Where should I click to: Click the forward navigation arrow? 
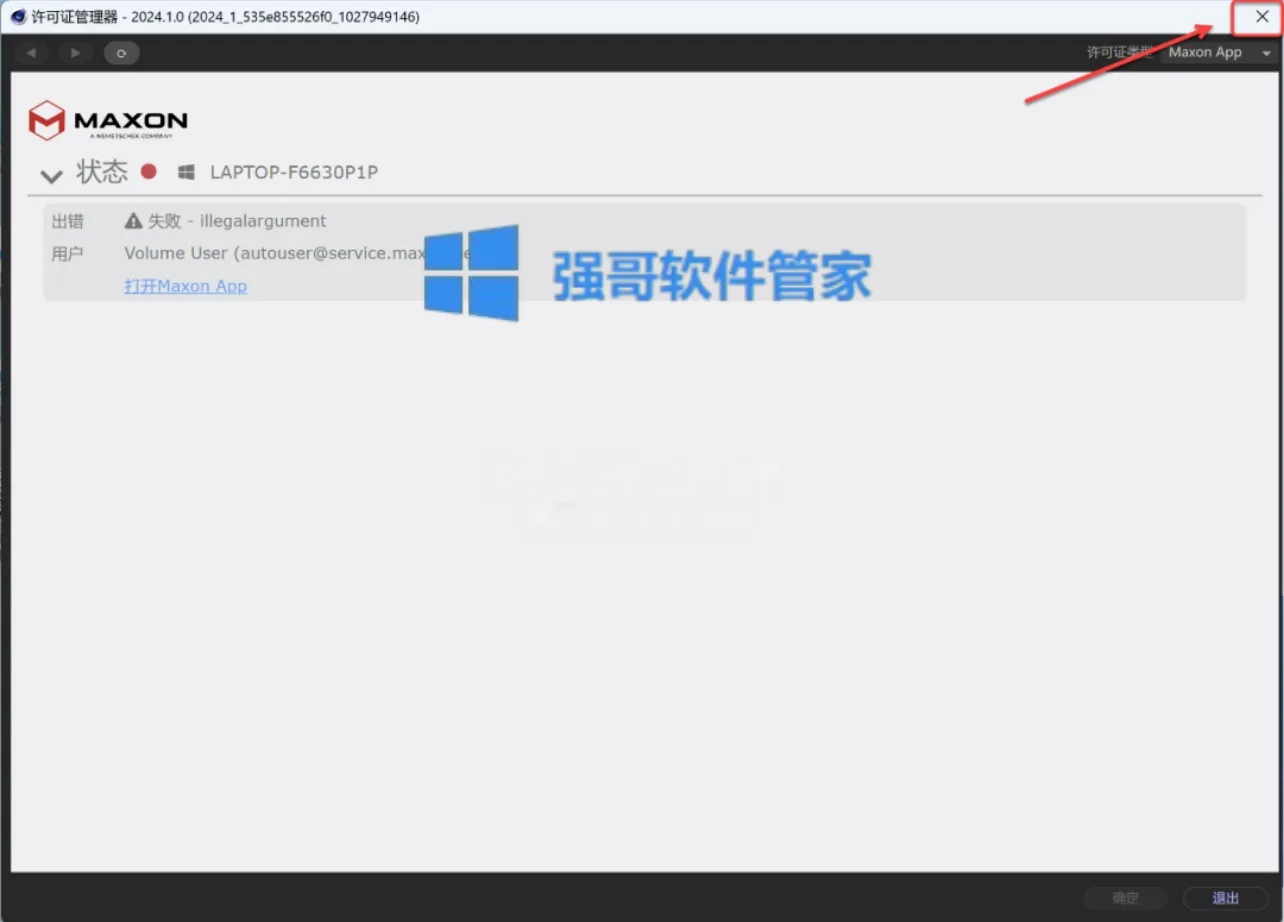tap(76, 53)
